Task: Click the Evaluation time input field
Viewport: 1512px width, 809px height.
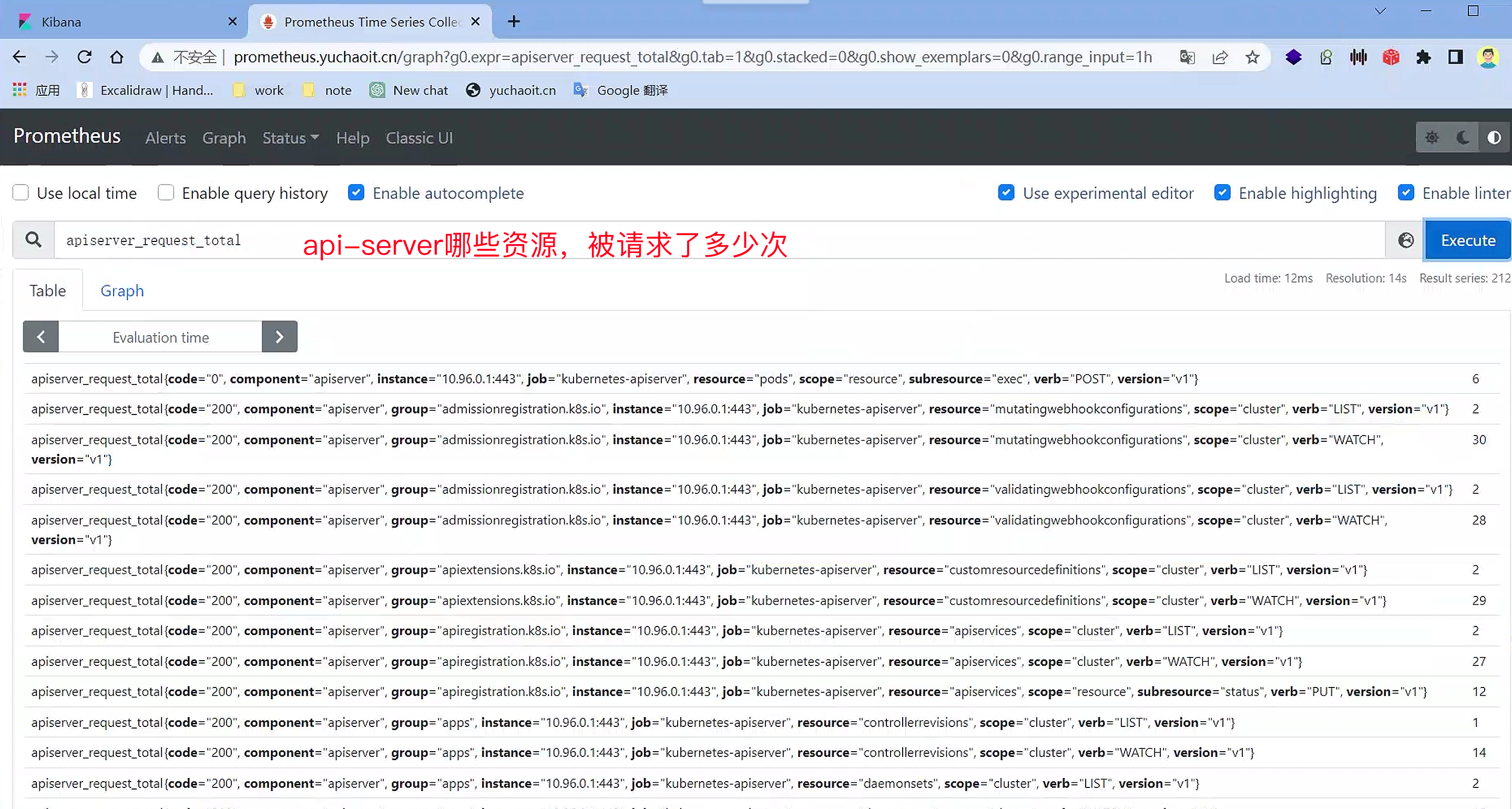Action: pyautogui.click(x=160, y=337)
